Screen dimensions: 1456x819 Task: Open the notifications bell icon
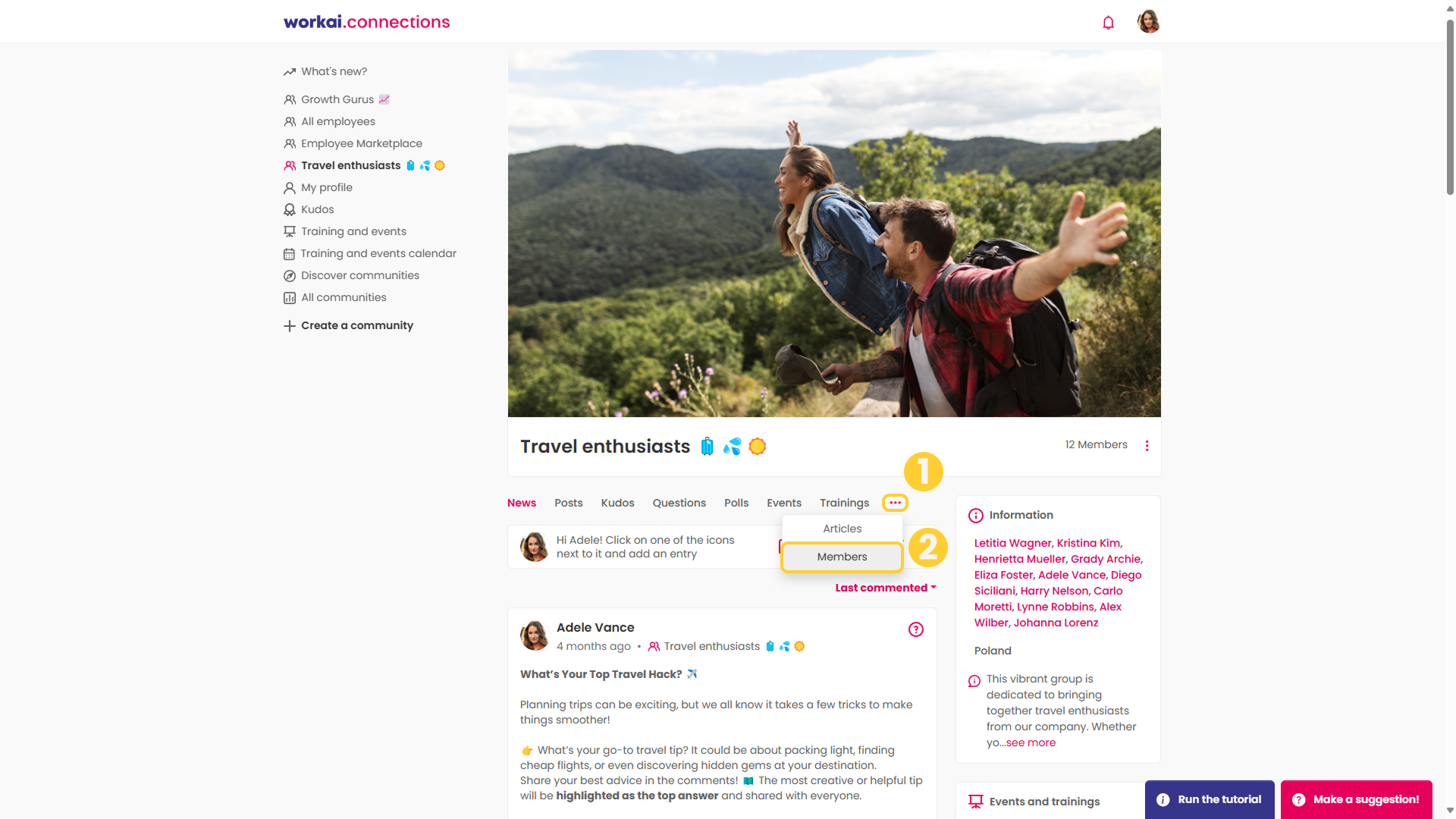click(1108, 23)
